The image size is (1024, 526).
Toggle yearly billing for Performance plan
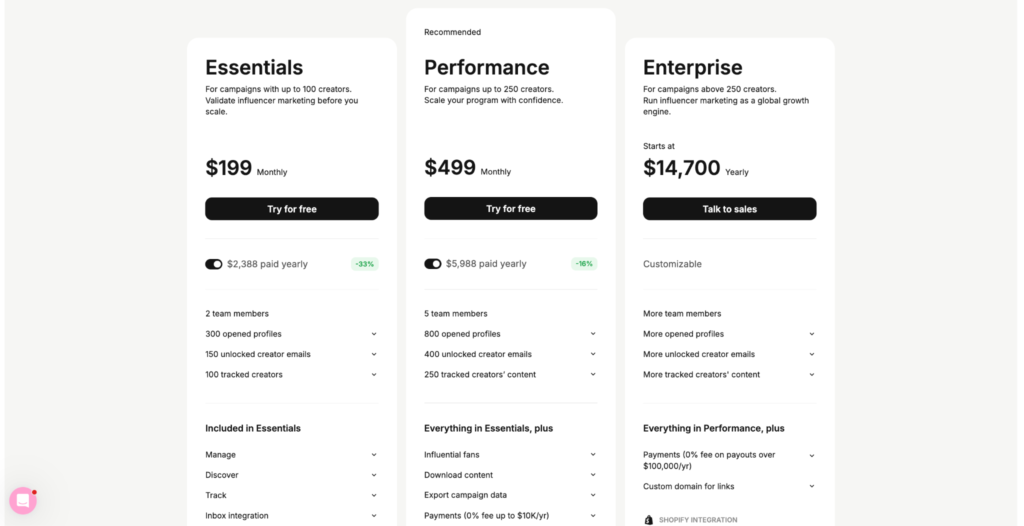[433, 264]
